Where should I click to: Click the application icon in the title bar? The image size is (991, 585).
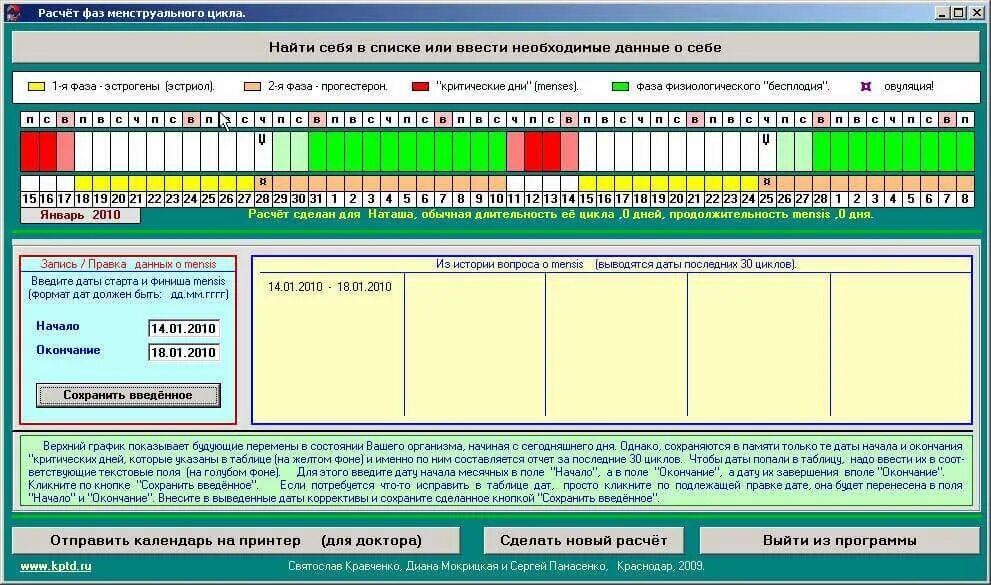[13, 13]
